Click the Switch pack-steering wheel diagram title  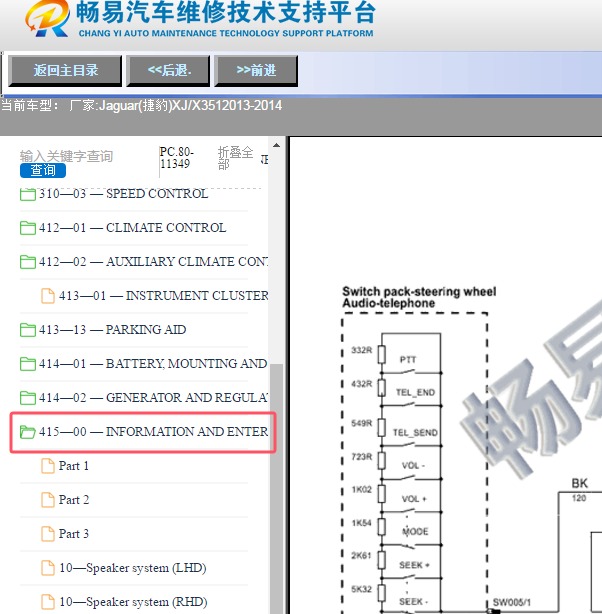(x=419, y=297)
